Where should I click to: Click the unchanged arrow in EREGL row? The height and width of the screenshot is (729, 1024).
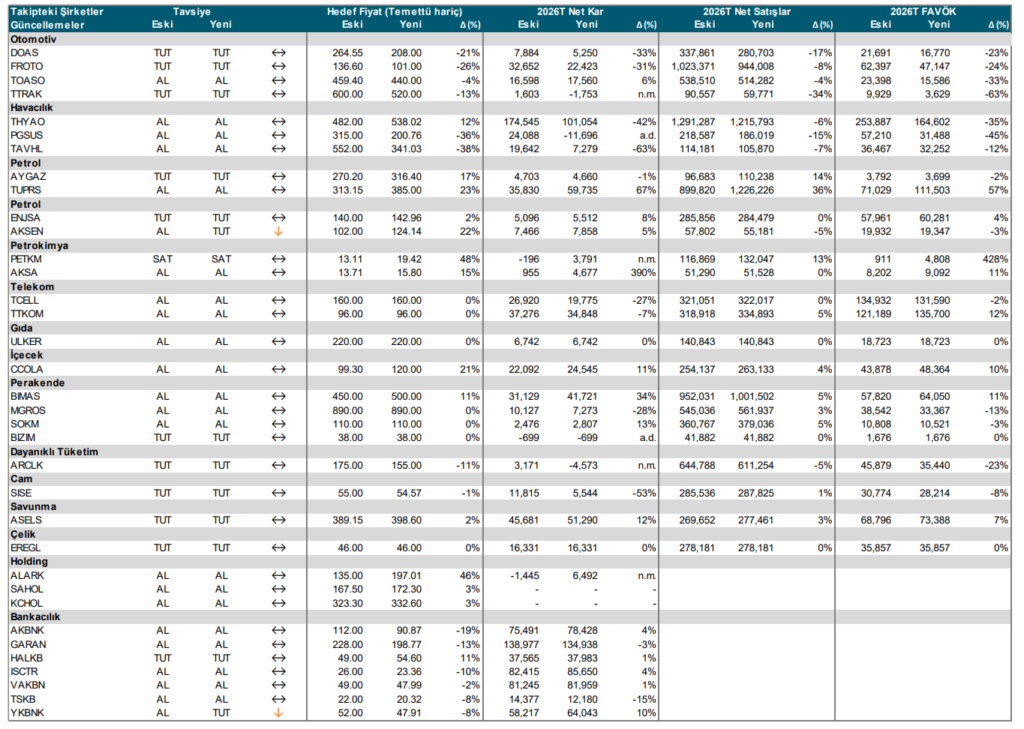click(279, 549)
